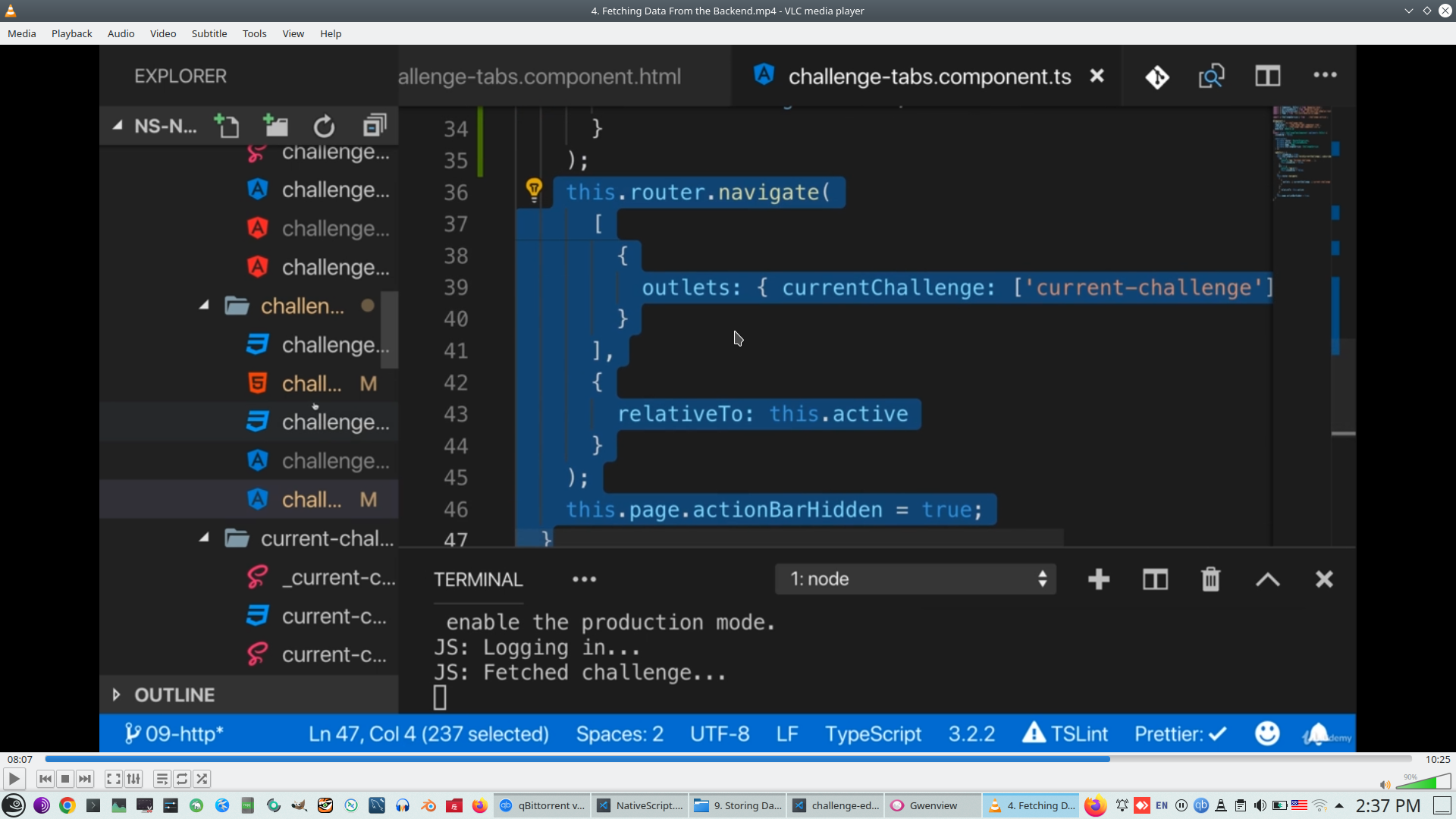Toggle the playlist view

pos(162,779)
